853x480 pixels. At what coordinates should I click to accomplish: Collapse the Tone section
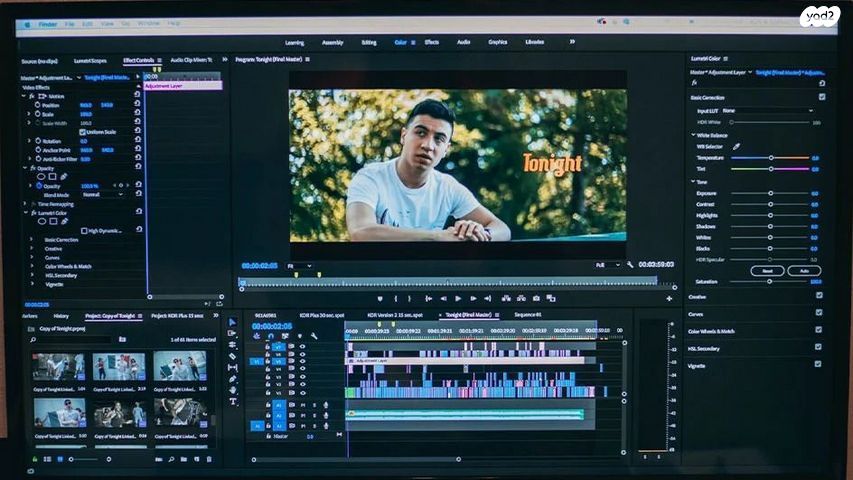click(x=693, y=181)
